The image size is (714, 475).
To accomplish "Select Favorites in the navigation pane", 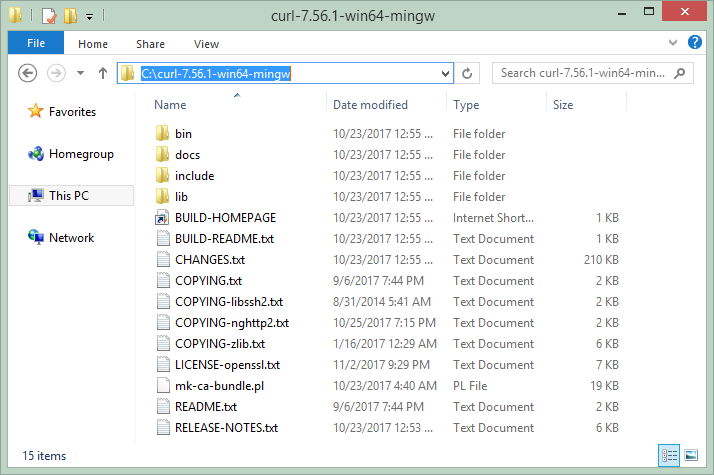I will (62, 112).
